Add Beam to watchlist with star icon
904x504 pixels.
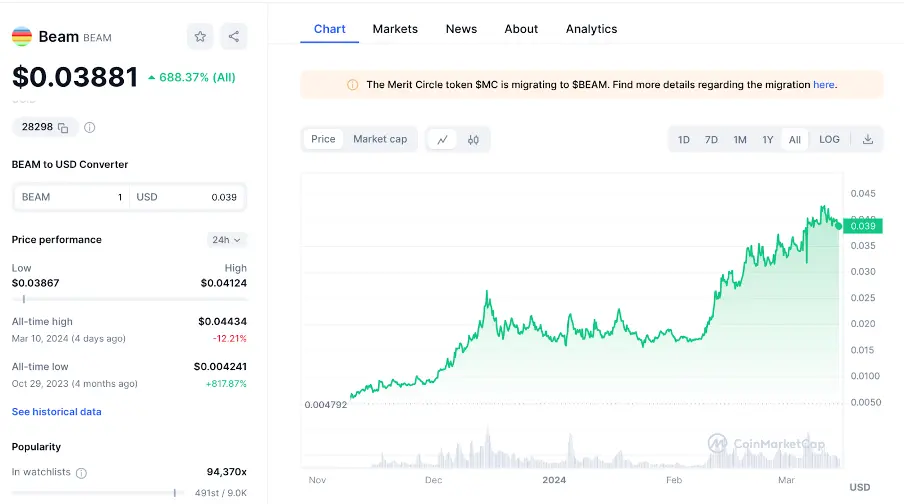tap(200, 37)
